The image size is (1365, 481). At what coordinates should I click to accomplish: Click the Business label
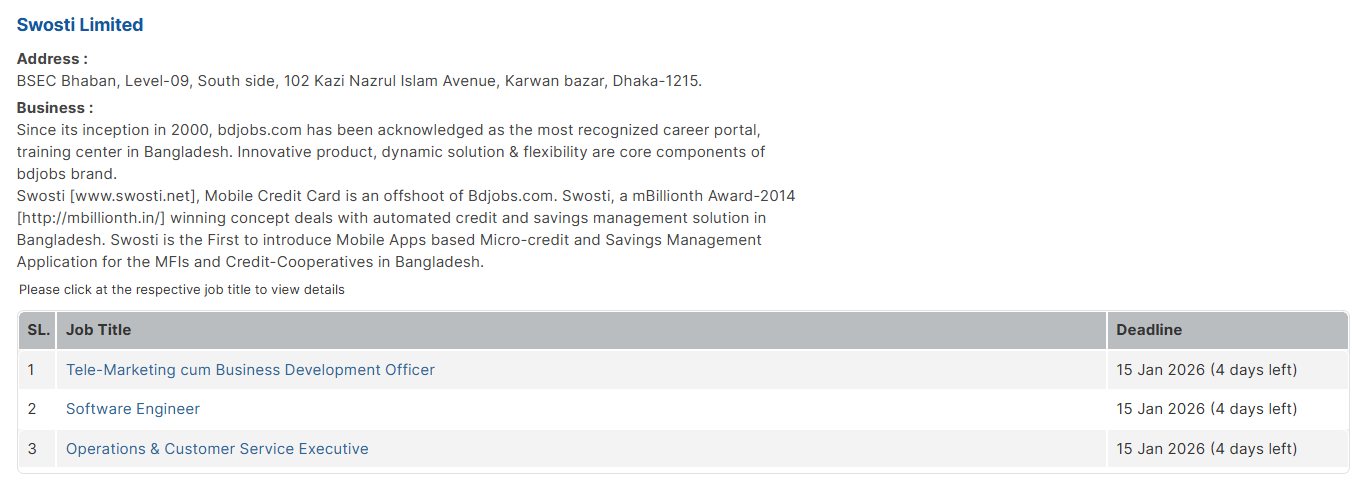pyautogui.click(x=55, y=108)
